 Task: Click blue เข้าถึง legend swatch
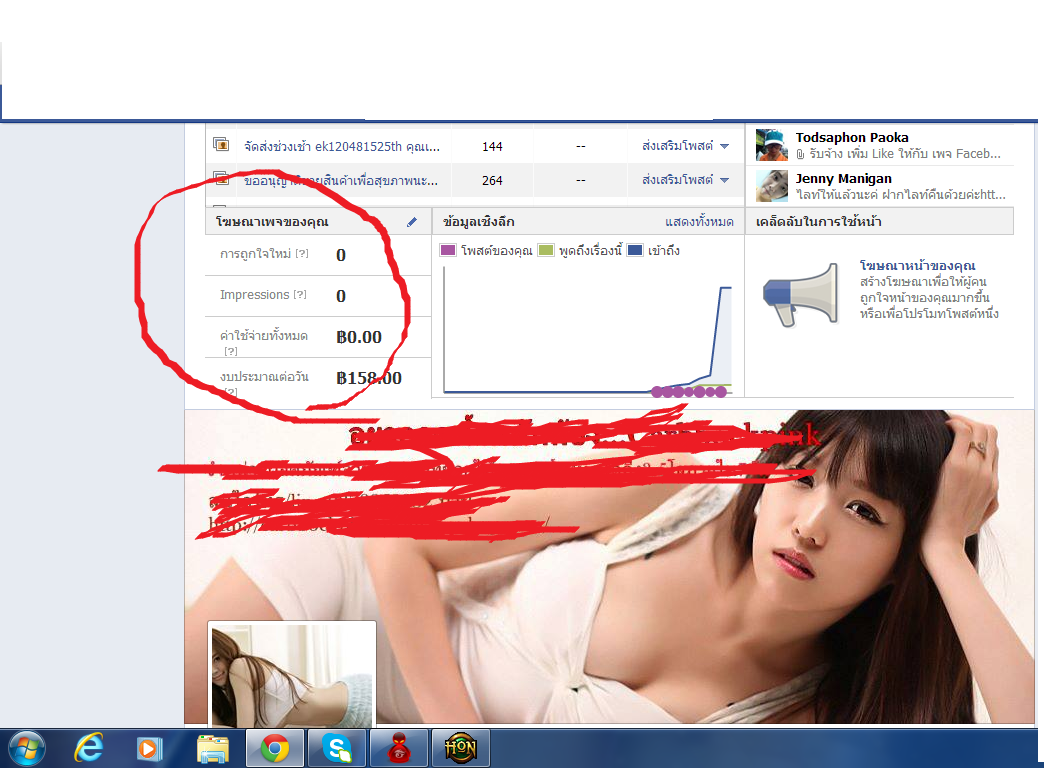point(635,250)
